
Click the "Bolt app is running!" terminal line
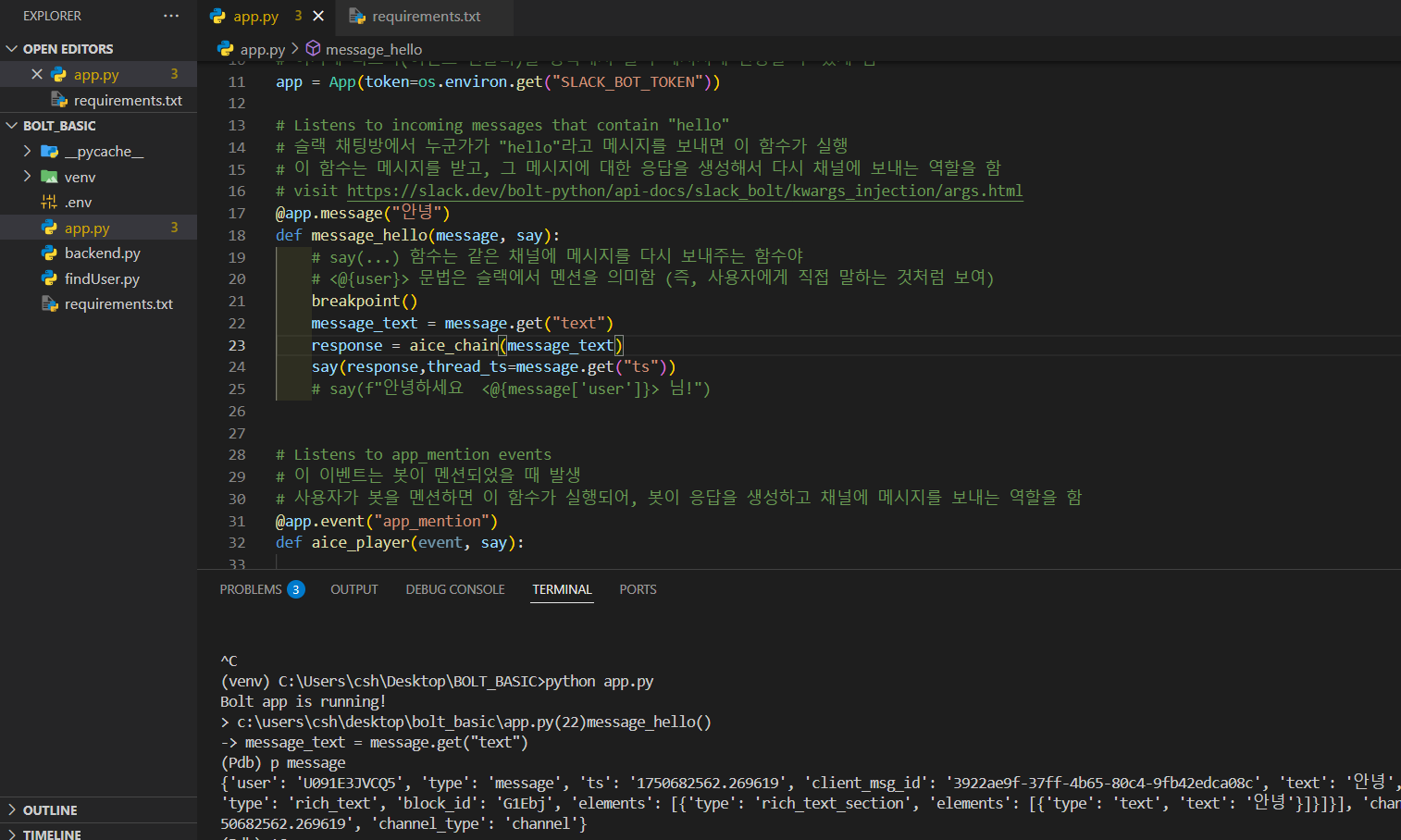(303, 701)
